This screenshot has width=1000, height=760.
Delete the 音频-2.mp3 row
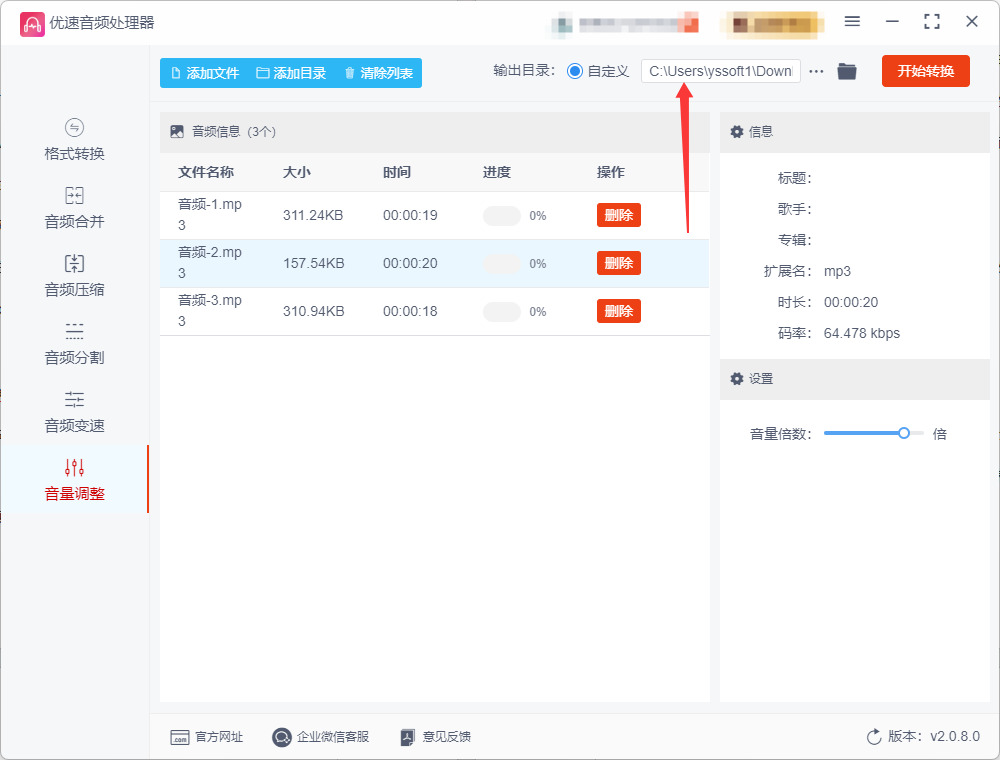619,263
